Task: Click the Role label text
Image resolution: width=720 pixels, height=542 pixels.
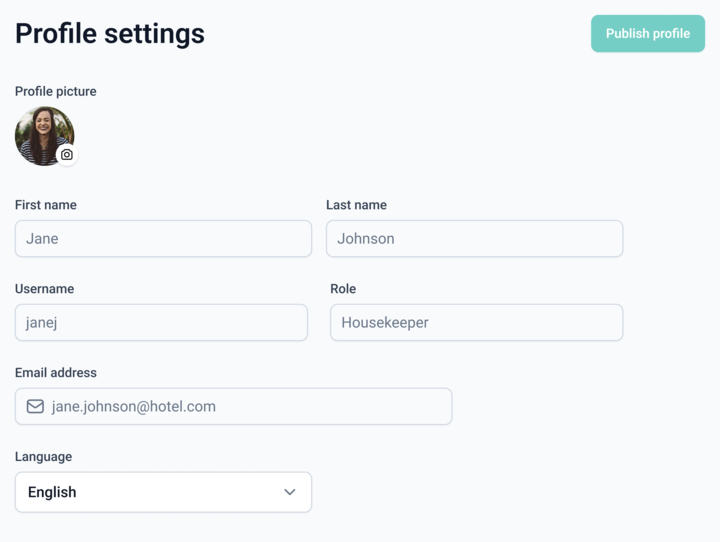Action: coord(343,289)
